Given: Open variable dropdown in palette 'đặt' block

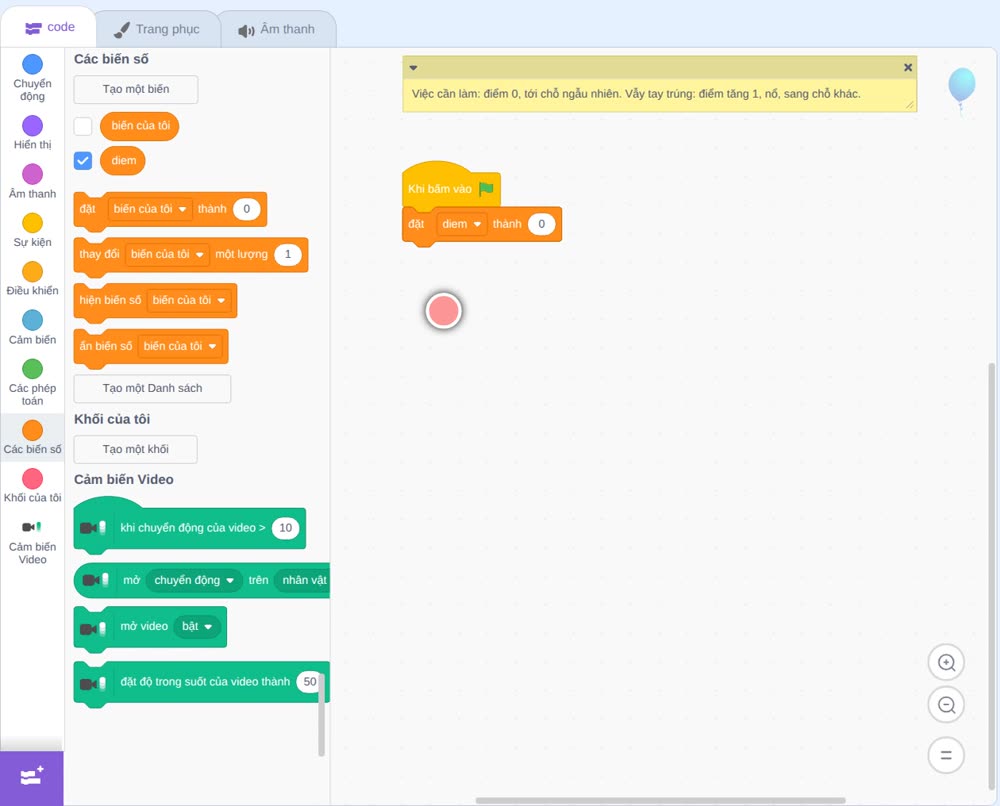Looking at the screenshot, I should click(150, 209).
